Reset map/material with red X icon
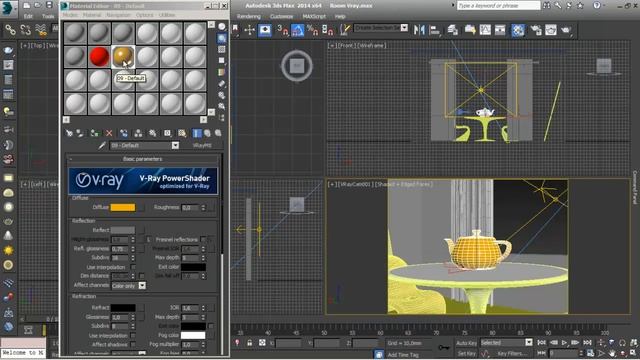Viewport: 640px width, 360px height. tap(109, 133)
